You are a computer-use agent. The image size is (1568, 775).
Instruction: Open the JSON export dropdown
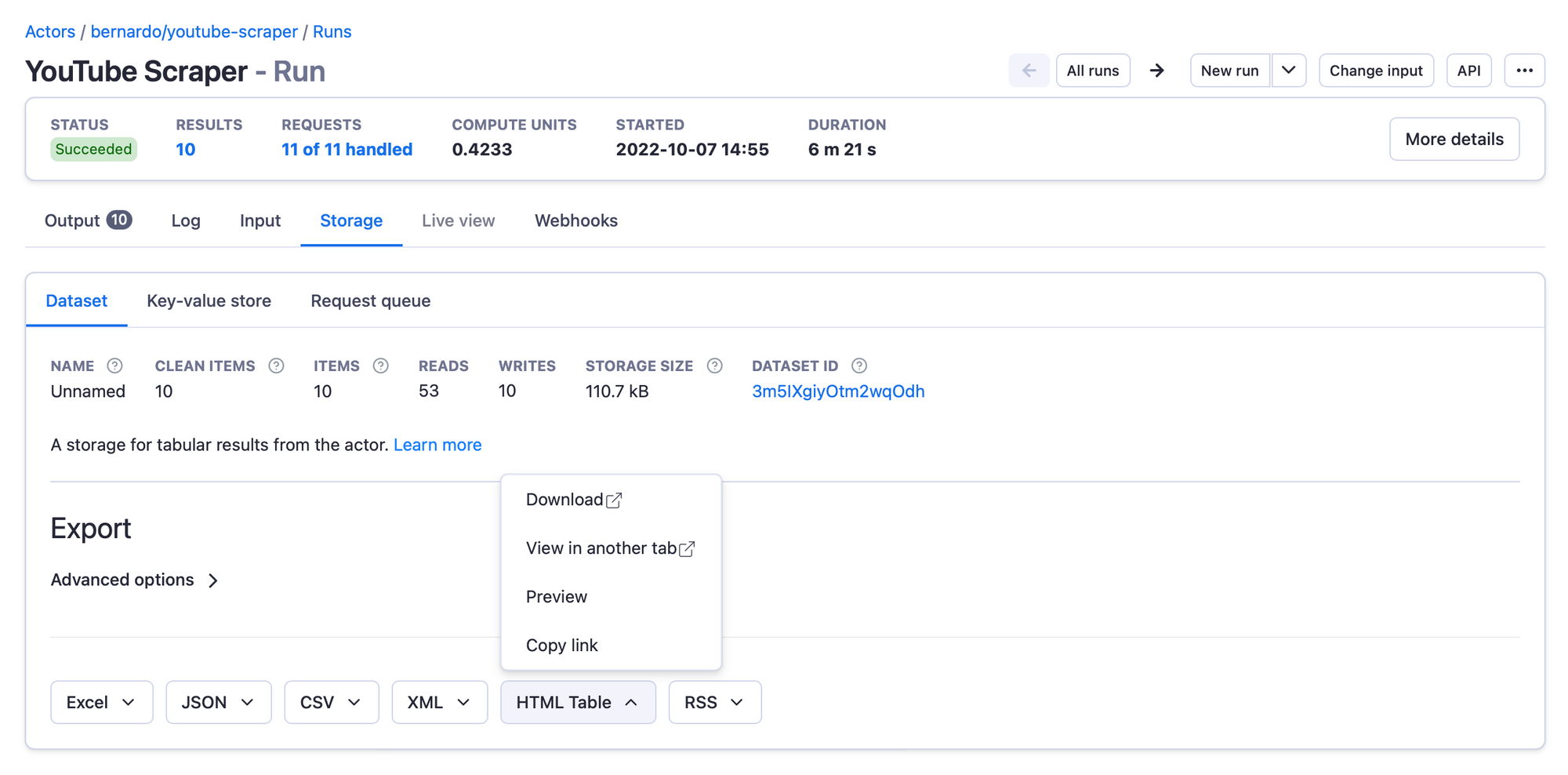coord(219,702)
